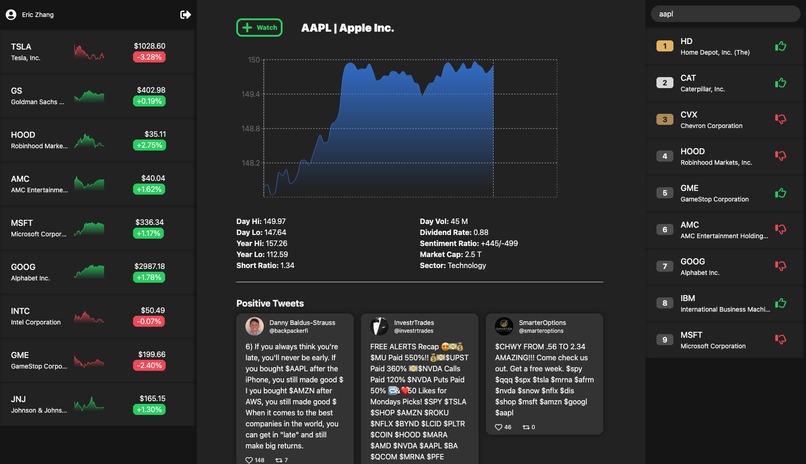Select Goldman Sachs in the watchlist
The image size is (806, 464).
coord(37,102)
